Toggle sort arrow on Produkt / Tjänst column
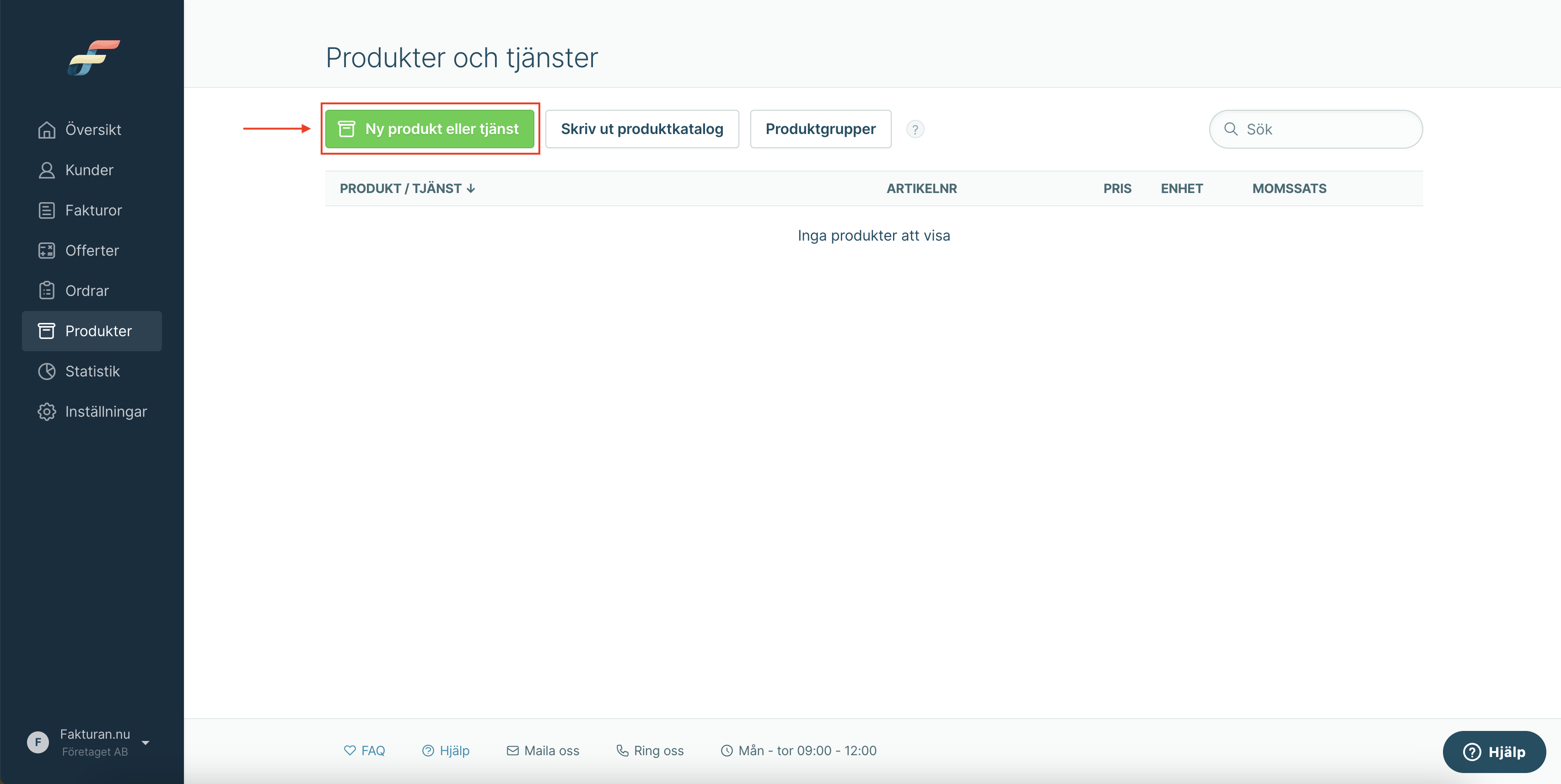 coord(471,189)
